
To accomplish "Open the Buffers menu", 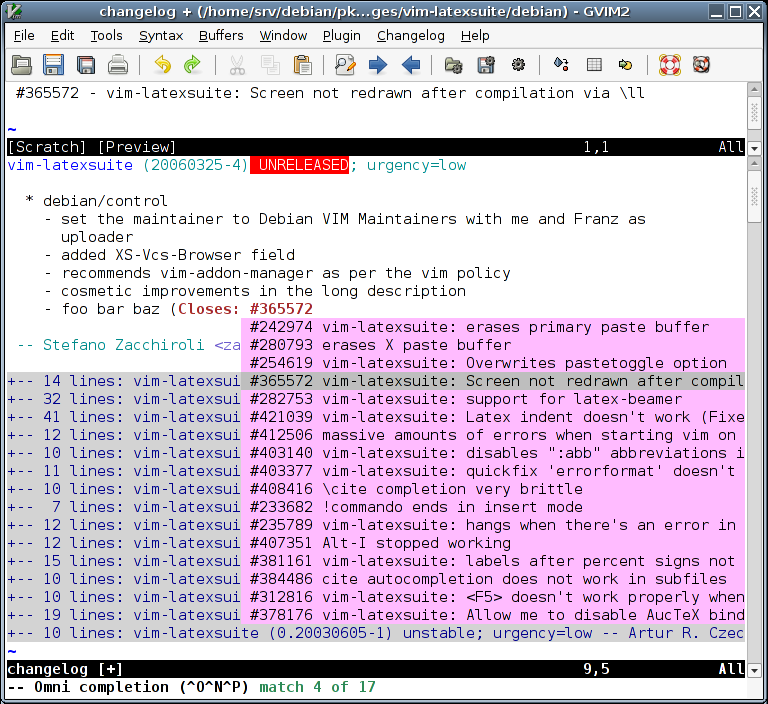I will [x=221, y=36].
